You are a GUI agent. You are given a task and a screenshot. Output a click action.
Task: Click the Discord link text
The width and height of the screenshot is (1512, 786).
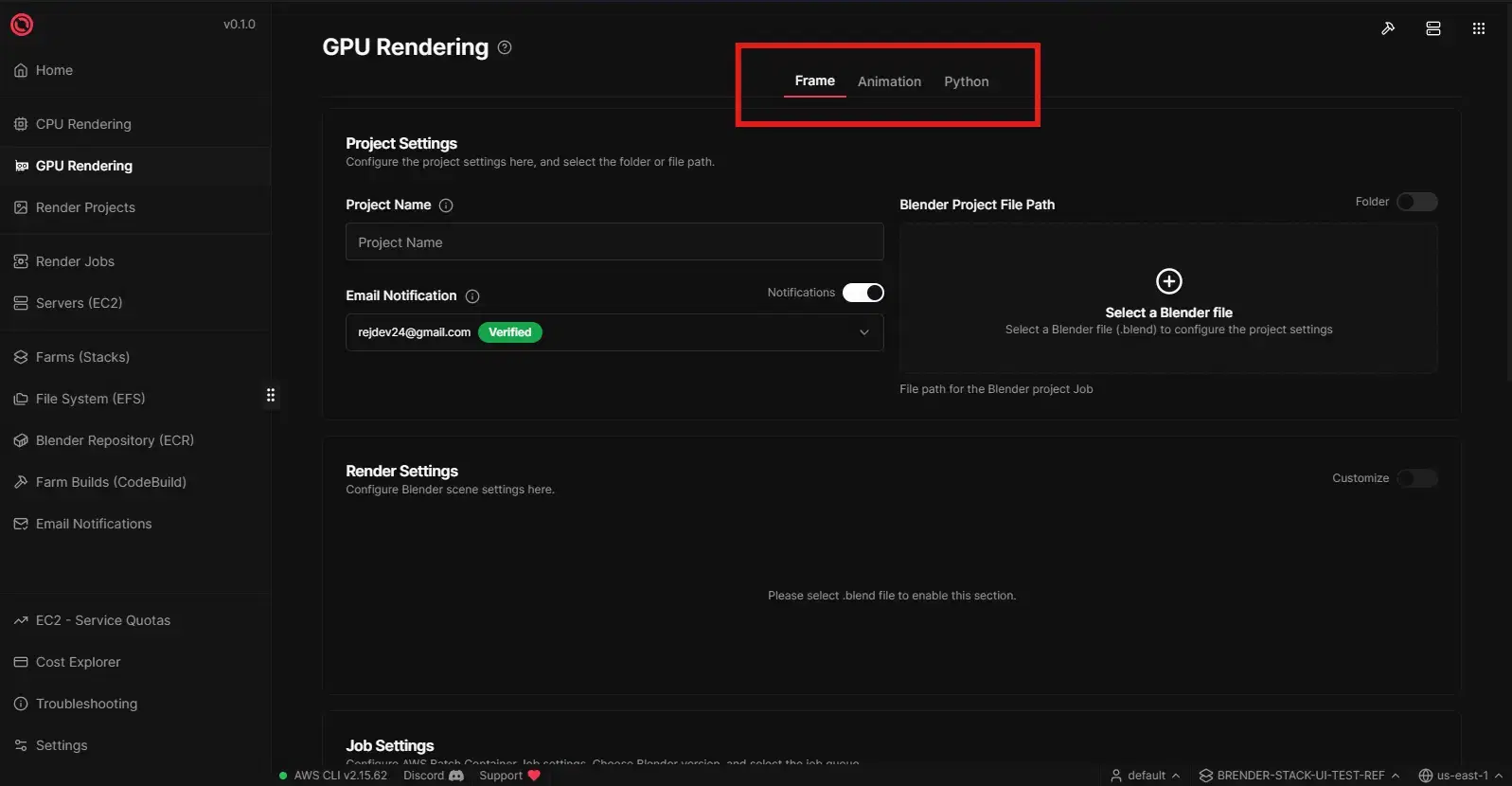tap(423, 776)
